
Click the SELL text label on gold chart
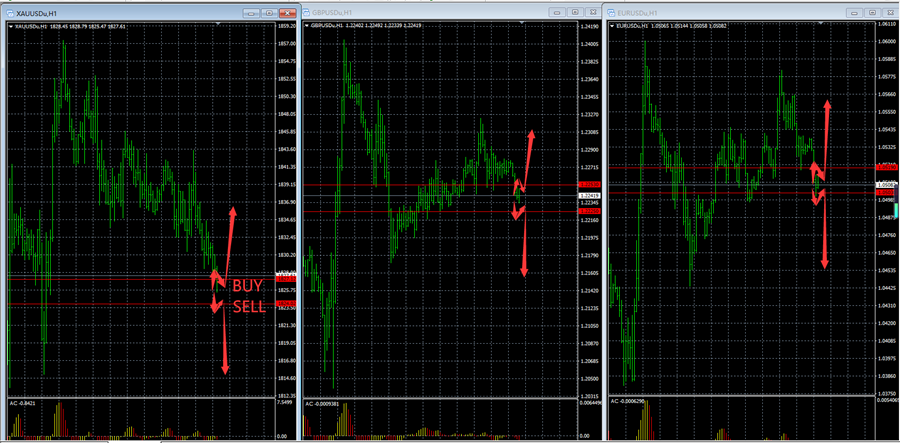coord(249,306)
